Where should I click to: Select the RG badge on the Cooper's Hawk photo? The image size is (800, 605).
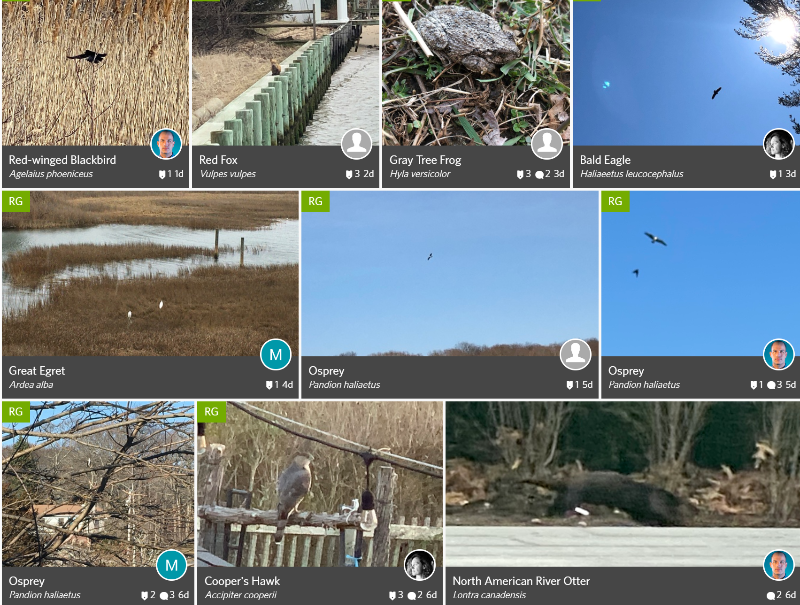click(211, 412)
